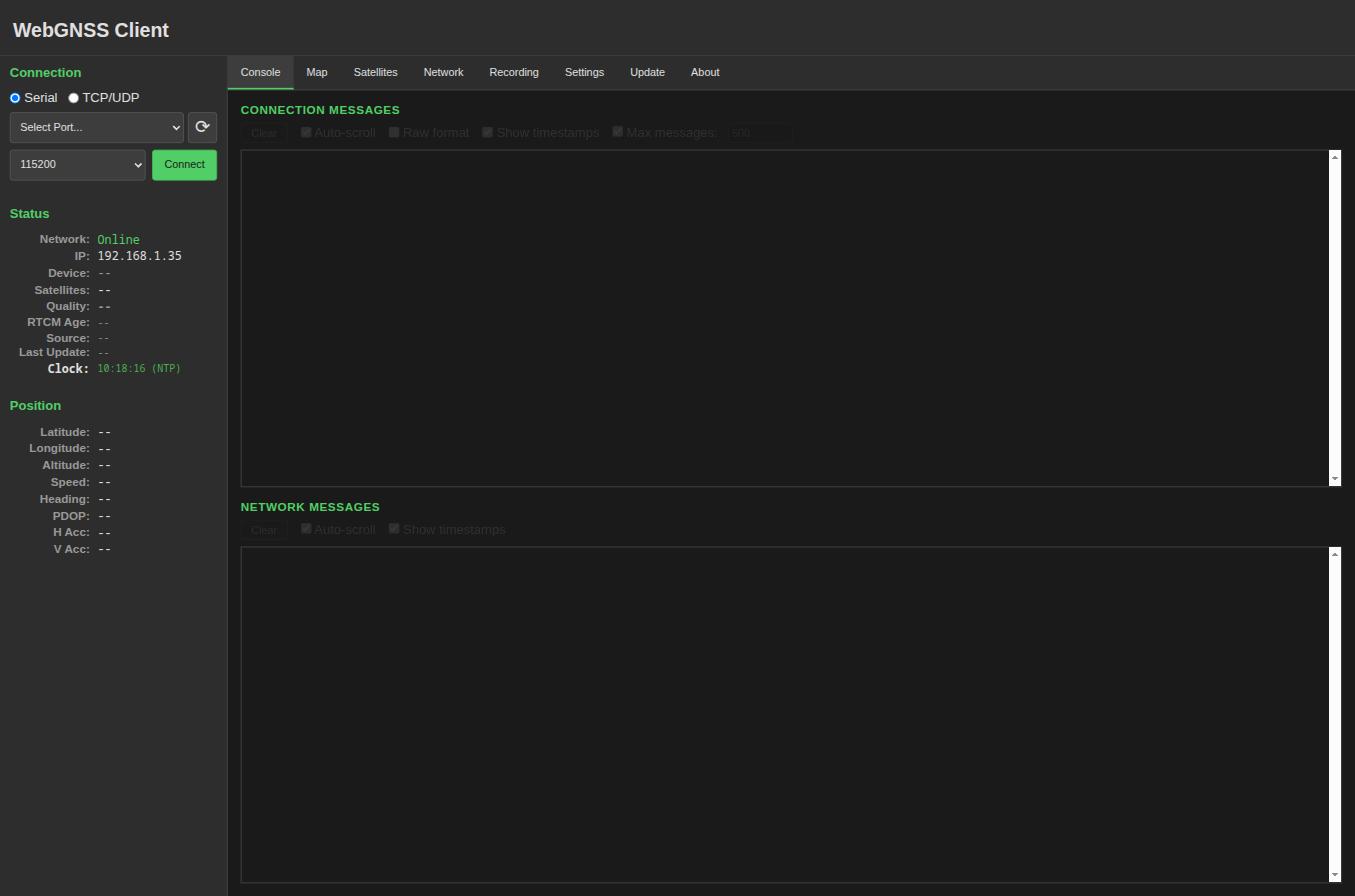Click the IP address 192.168.1.35
The width and height of the screenshot is (1355, 896).
139,256
